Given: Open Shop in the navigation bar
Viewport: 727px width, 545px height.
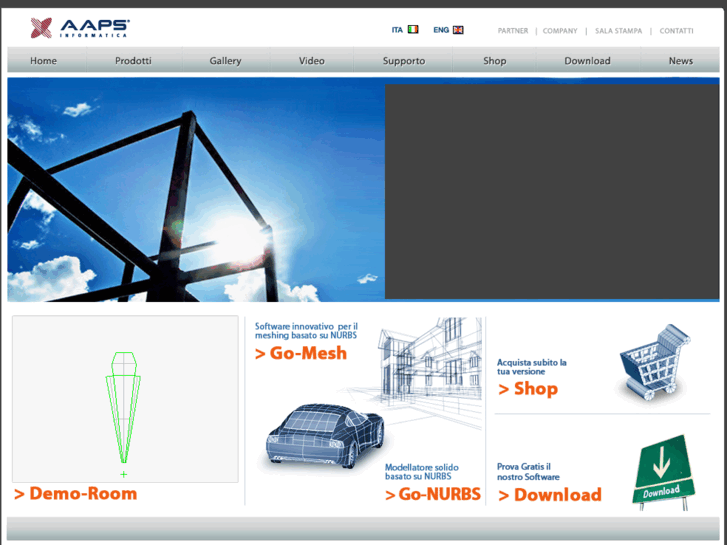Looking at the screenshot, I should [495, 61].
